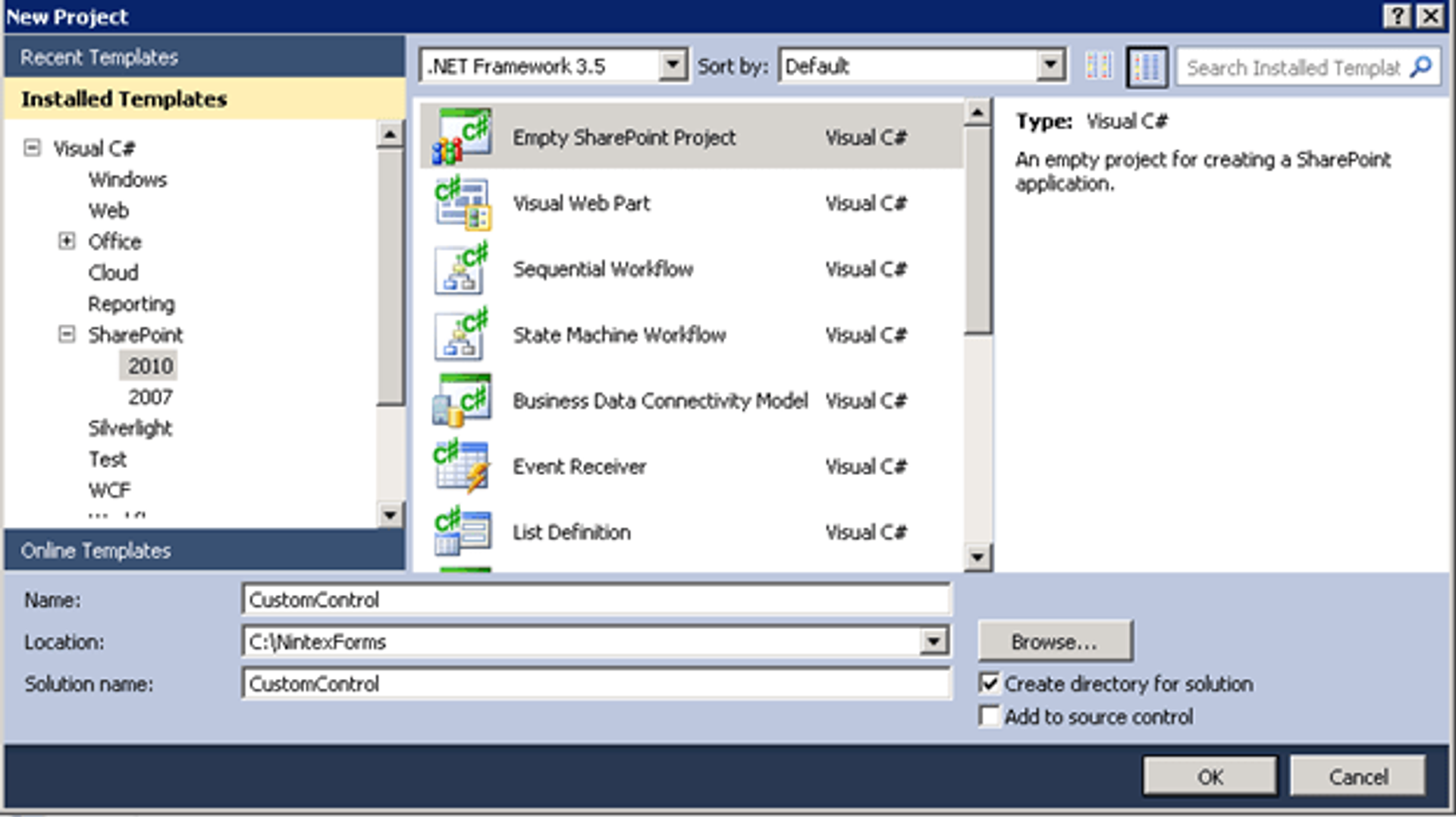Click the Browse... button

[x=1055, y=642]
